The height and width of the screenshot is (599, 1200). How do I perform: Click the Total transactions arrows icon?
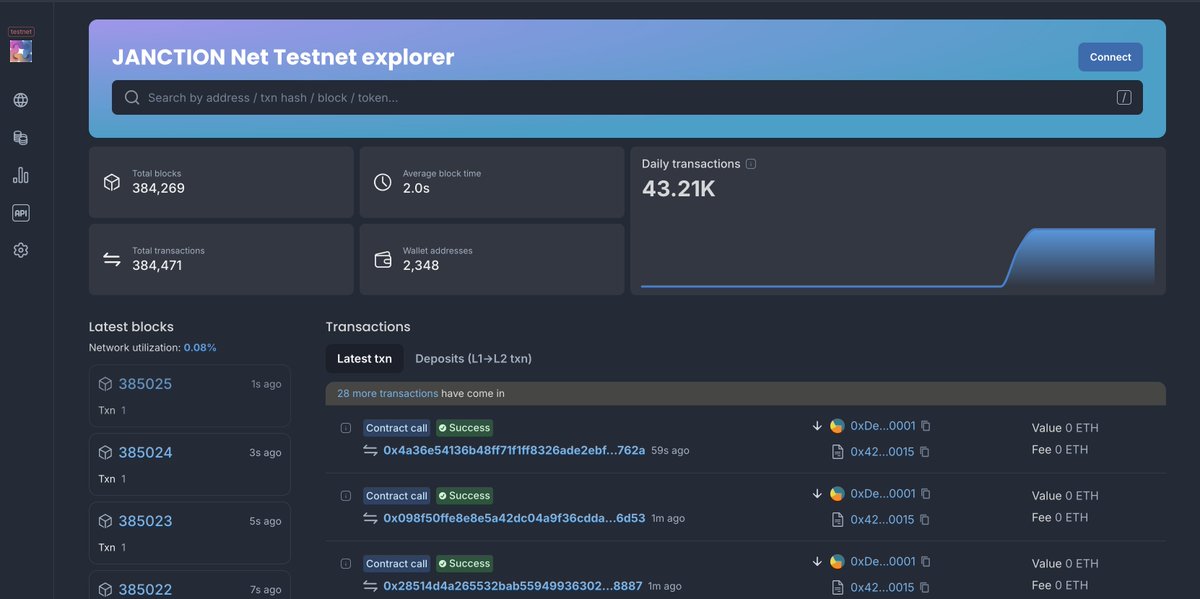112,259
